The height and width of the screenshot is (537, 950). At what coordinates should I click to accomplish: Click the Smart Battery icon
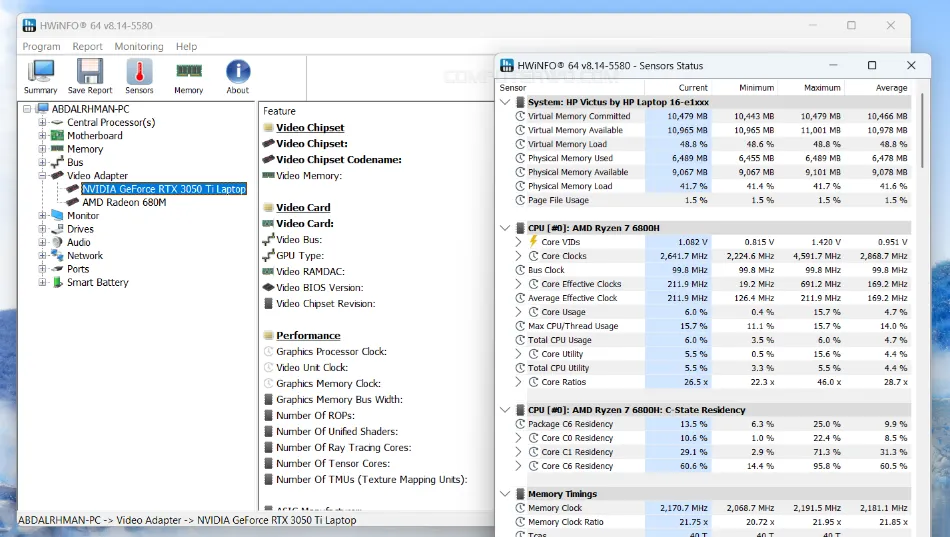click(x=58, y=282)
